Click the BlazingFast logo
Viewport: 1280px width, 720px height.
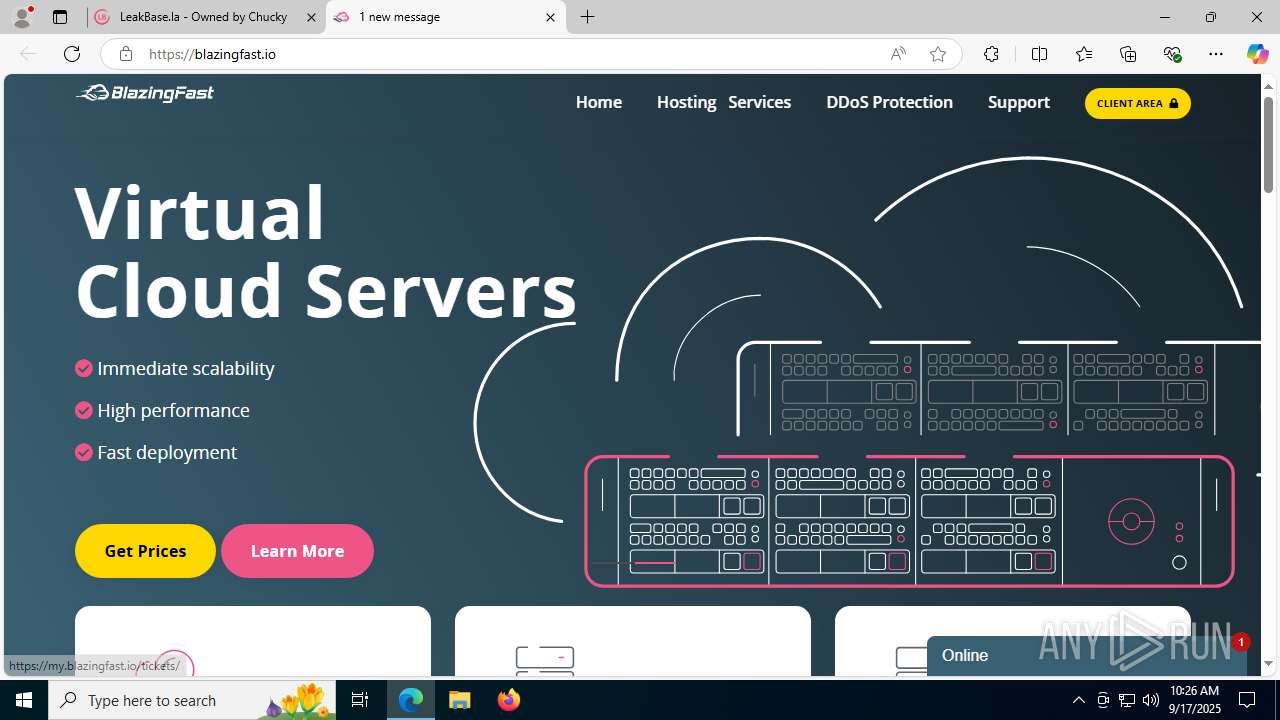(x=145, y=93)
